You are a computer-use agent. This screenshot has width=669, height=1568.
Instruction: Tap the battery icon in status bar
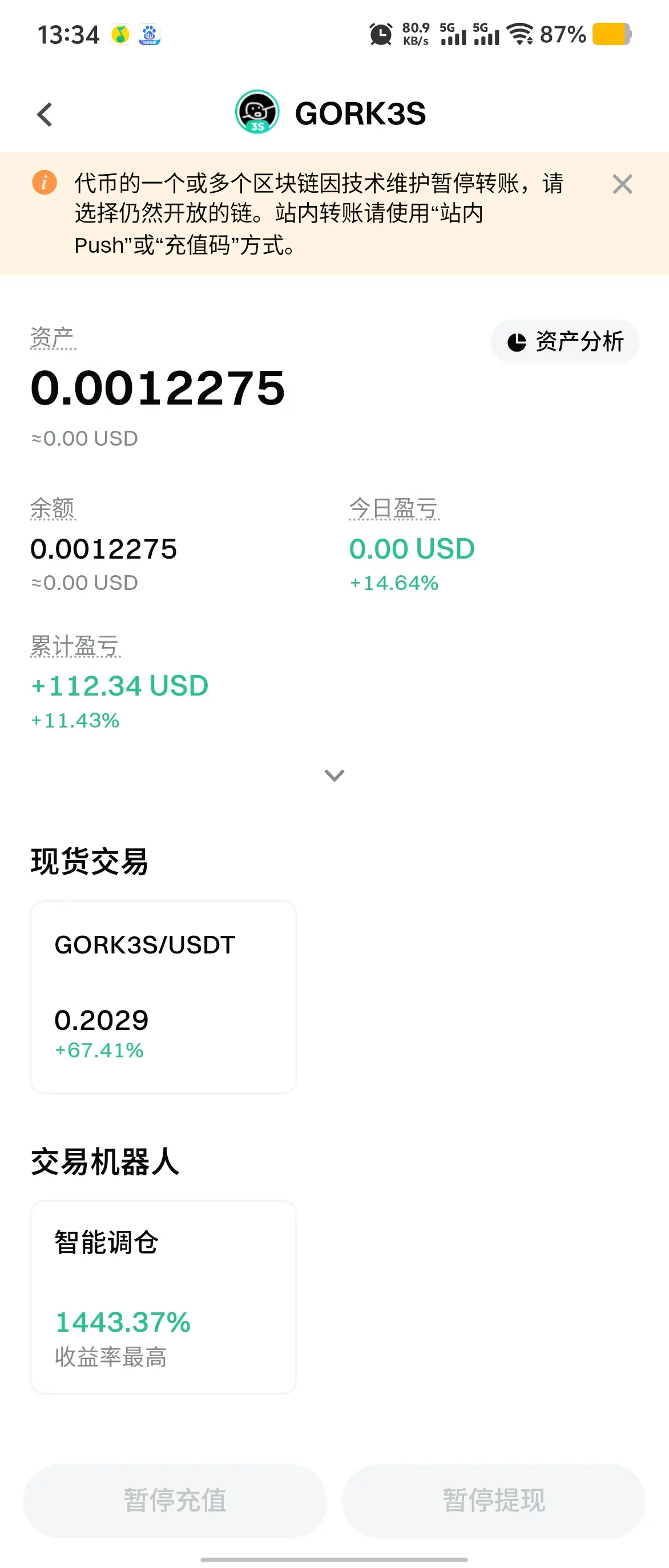click(612, 34)
